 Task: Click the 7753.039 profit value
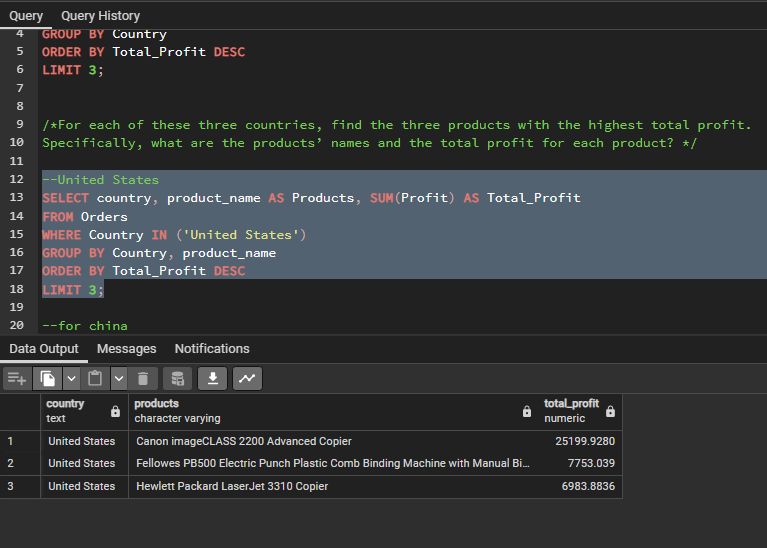pyautogui.click(x=591, y=463)
